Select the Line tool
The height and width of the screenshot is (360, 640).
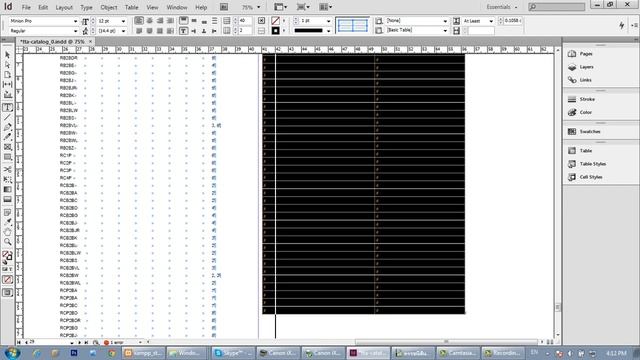pos(7,117)
